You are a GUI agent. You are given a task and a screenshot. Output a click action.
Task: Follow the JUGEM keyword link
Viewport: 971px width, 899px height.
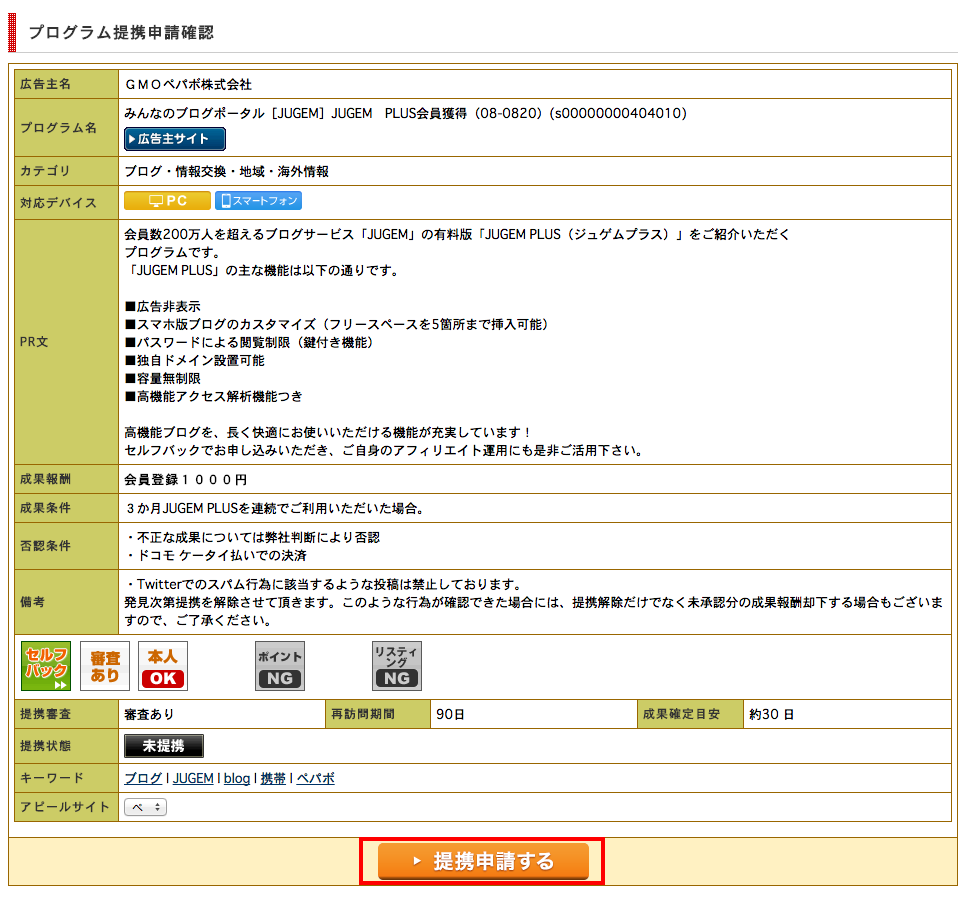click(x=193, y=778)
